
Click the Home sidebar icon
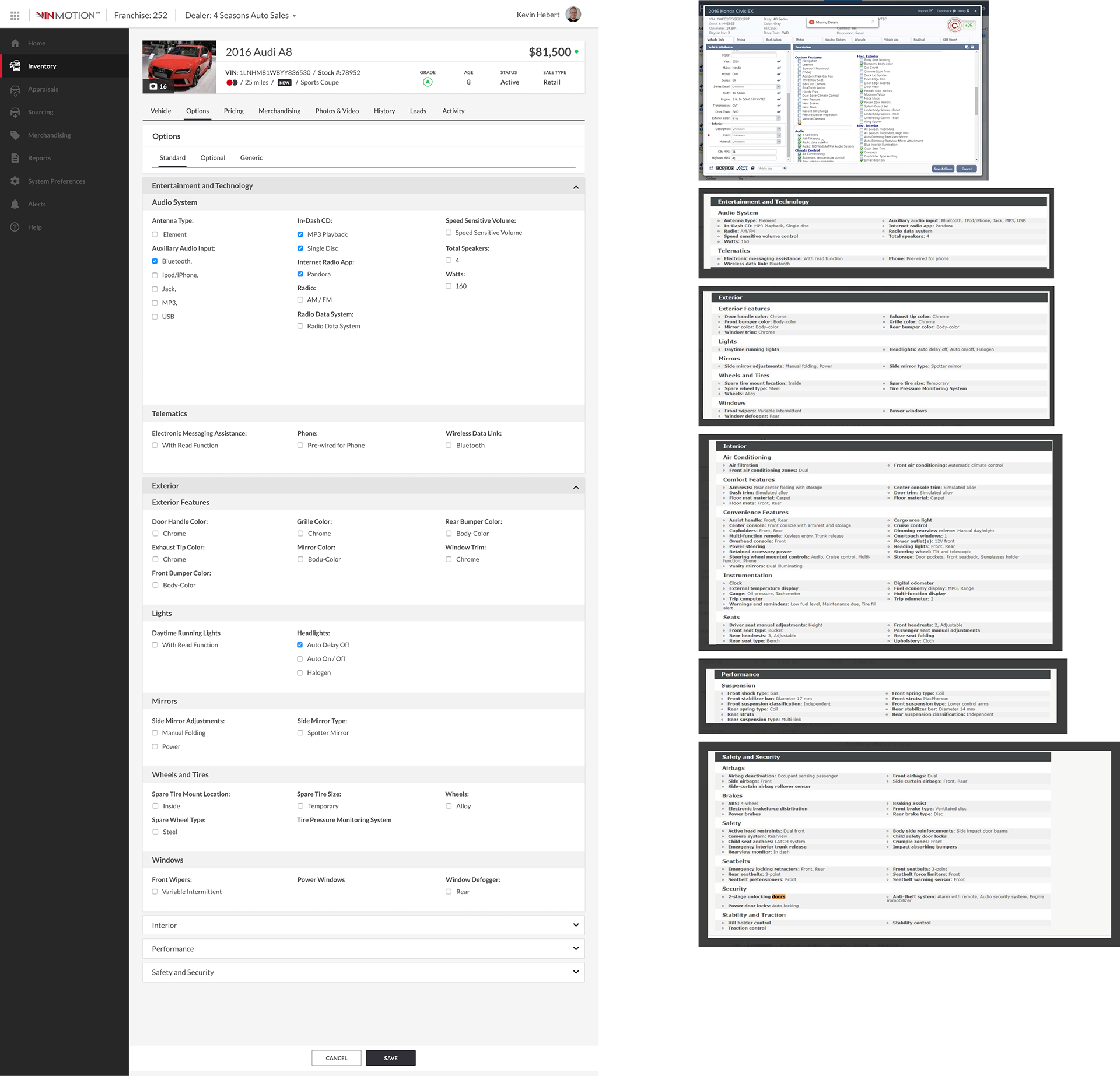pyautogui.click(x=15, y=43)
